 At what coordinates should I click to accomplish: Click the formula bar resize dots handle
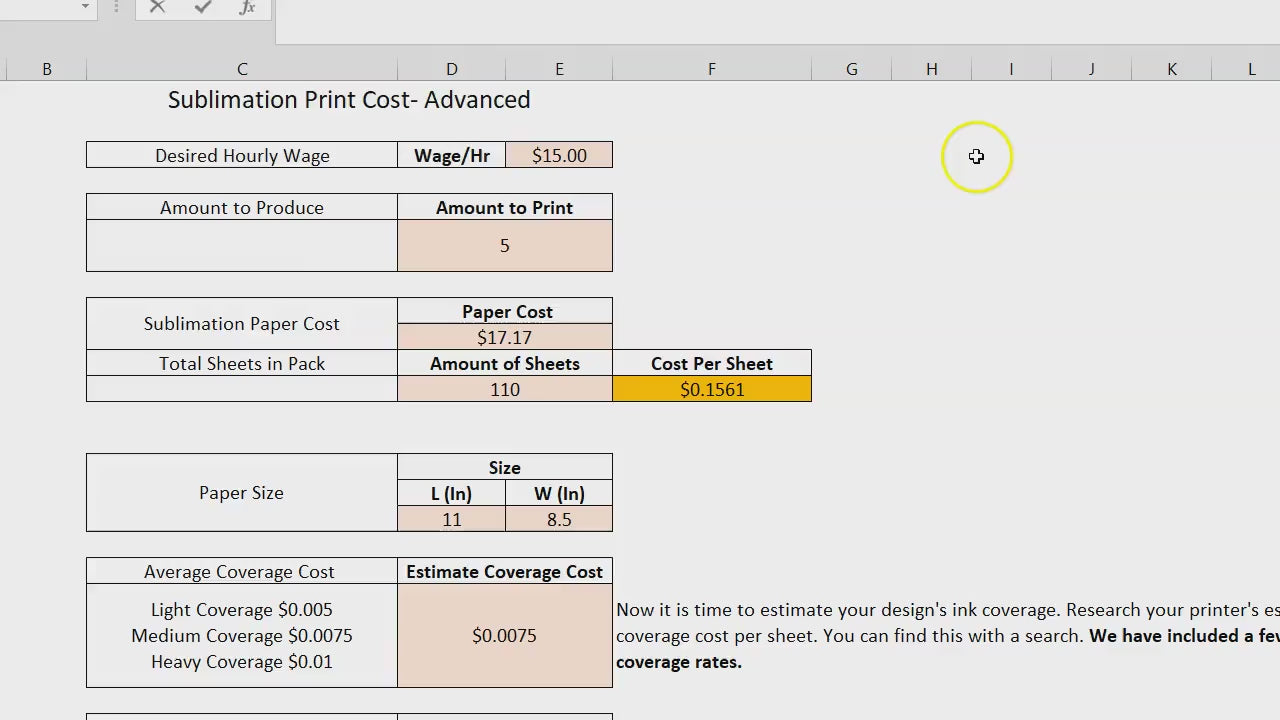pos(118,8)
